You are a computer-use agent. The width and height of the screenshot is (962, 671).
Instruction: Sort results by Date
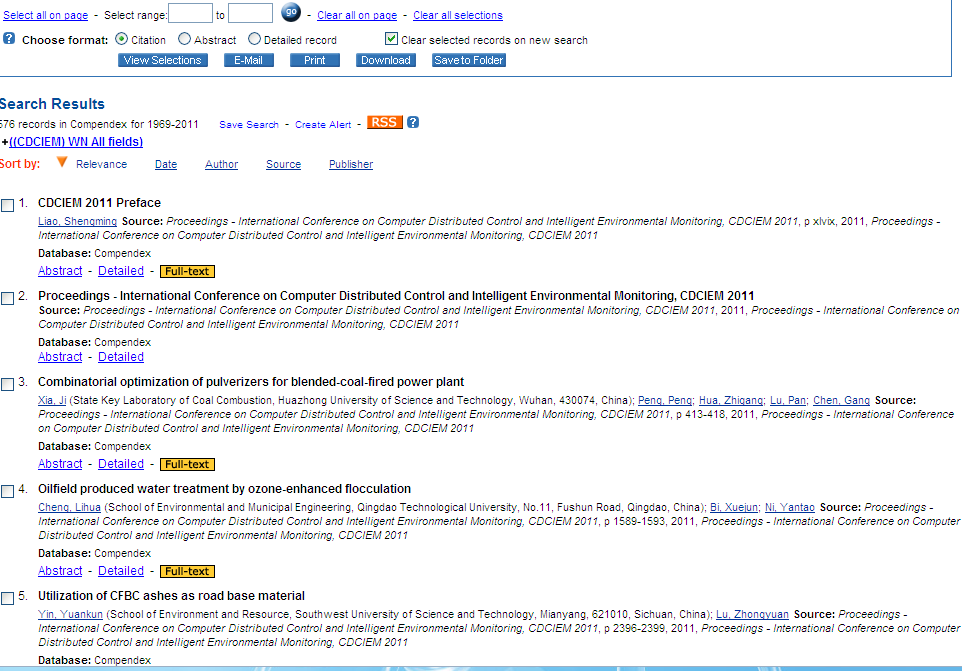click(166, 164)
